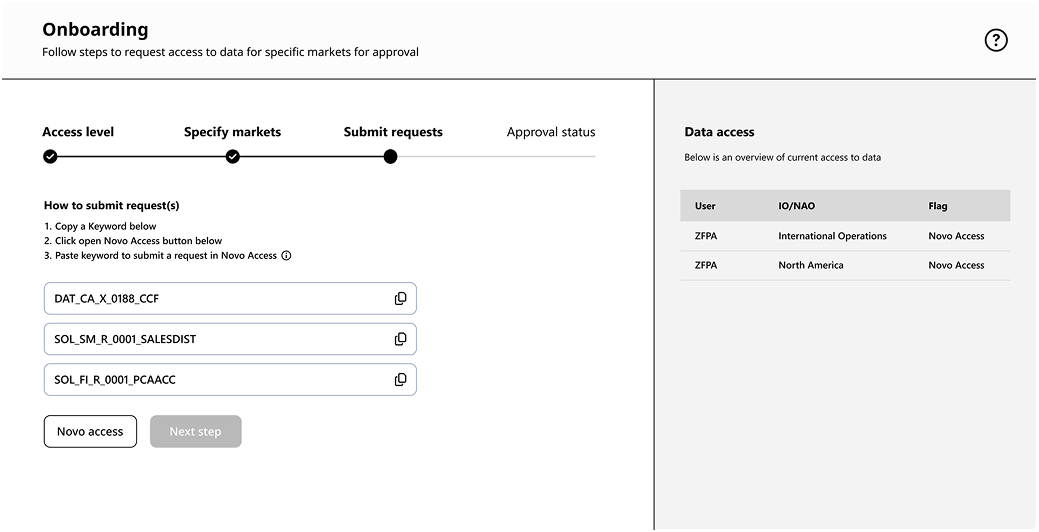The height and width of the screenshot is (532, 1039).
Task: Copy the SOL_SM_R_0001_SALESDIST keyword
Action: (x=400, y=339)
